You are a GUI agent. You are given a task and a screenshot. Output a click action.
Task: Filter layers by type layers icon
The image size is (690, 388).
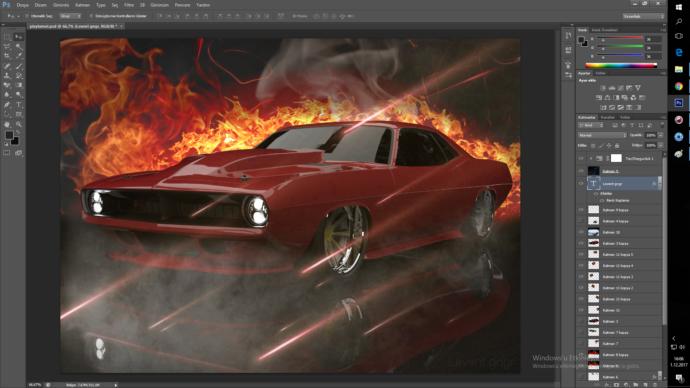(x=632, y=125)
